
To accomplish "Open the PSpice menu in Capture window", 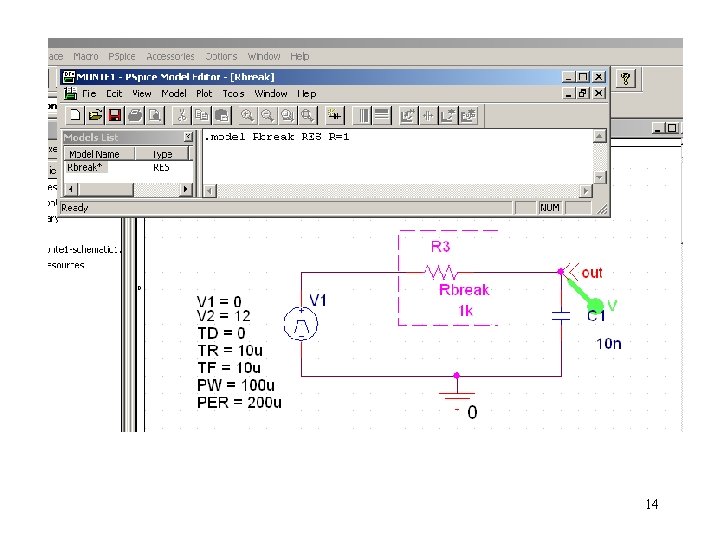I will [122, 56].
